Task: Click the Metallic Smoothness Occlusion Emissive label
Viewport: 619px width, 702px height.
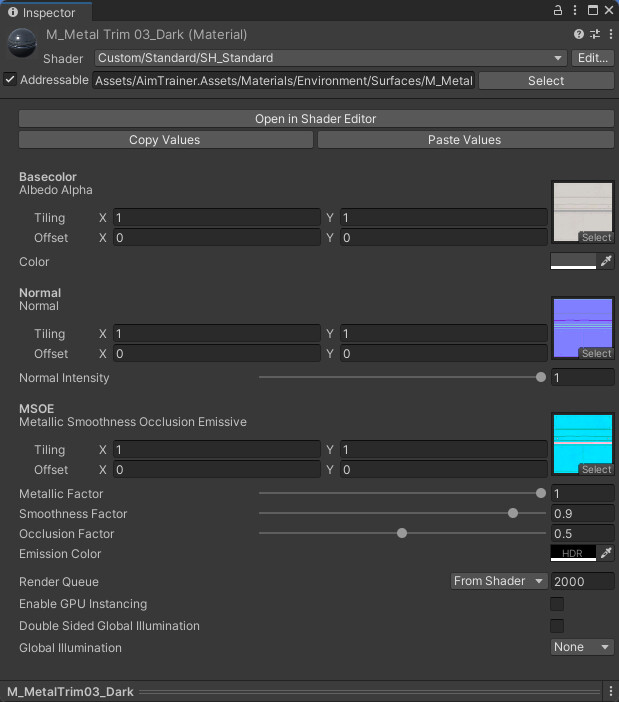Action: point(133,422)
